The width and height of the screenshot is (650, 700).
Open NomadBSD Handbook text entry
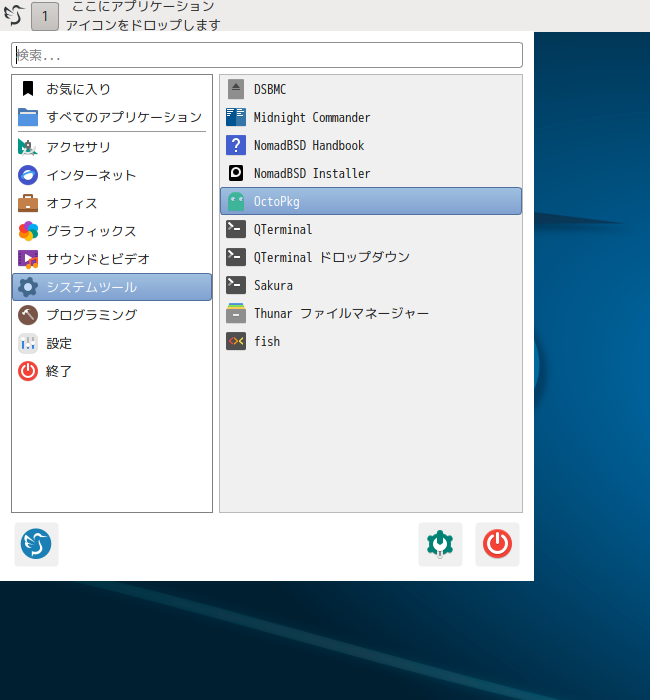(x=309, y=145)
